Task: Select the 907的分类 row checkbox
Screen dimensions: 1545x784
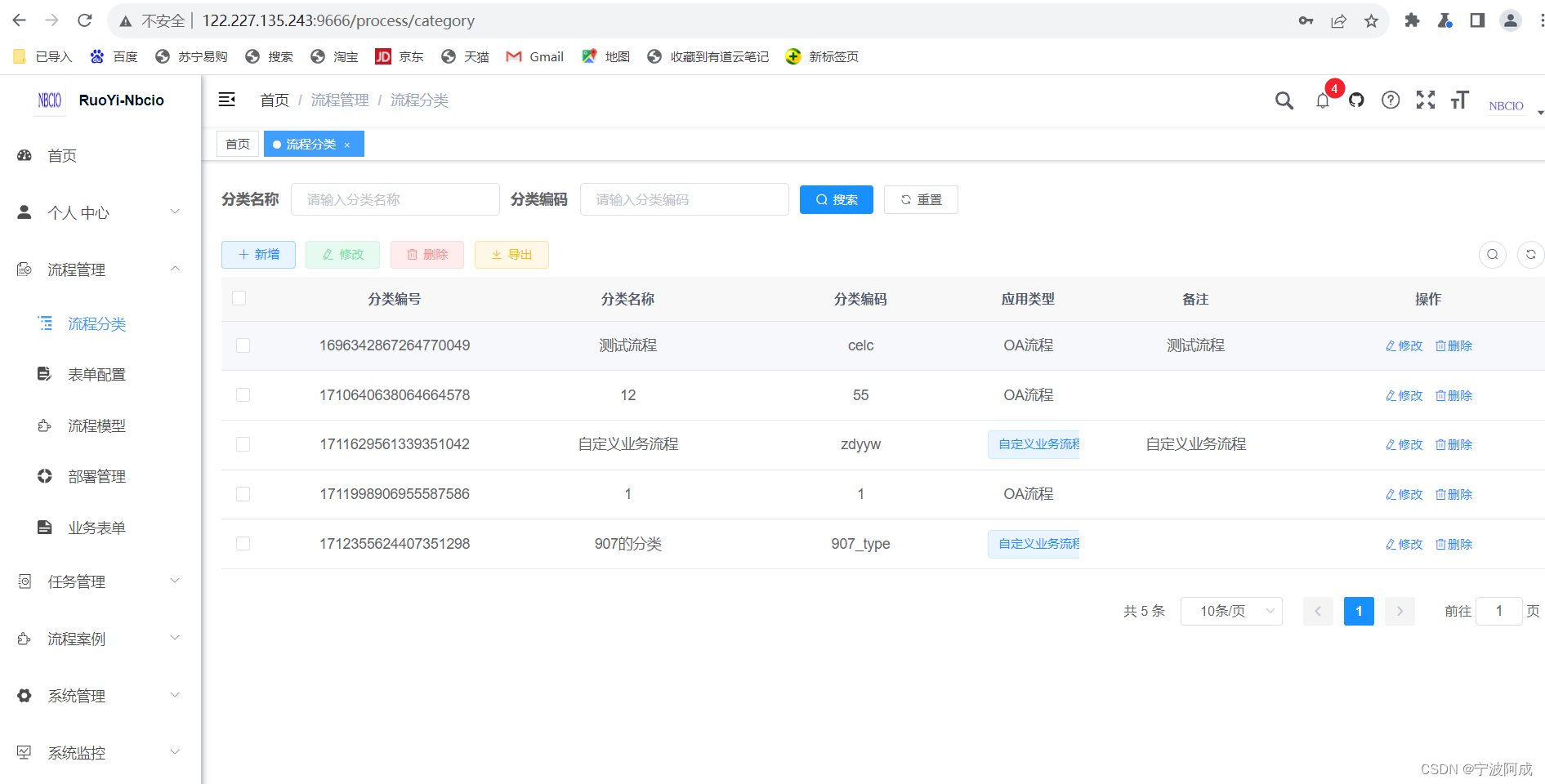Action: pyautogui.click(x=243, y=544)
